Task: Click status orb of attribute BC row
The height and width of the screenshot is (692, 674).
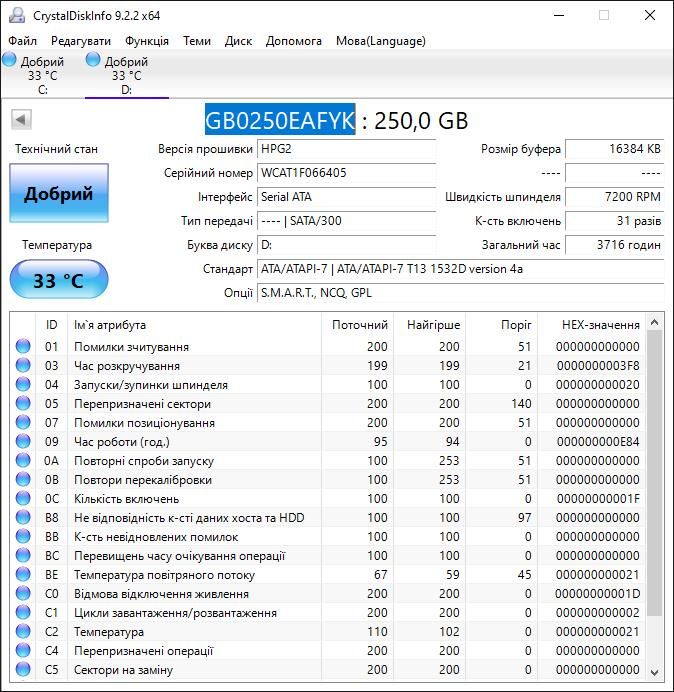Action: coord(23,555)
